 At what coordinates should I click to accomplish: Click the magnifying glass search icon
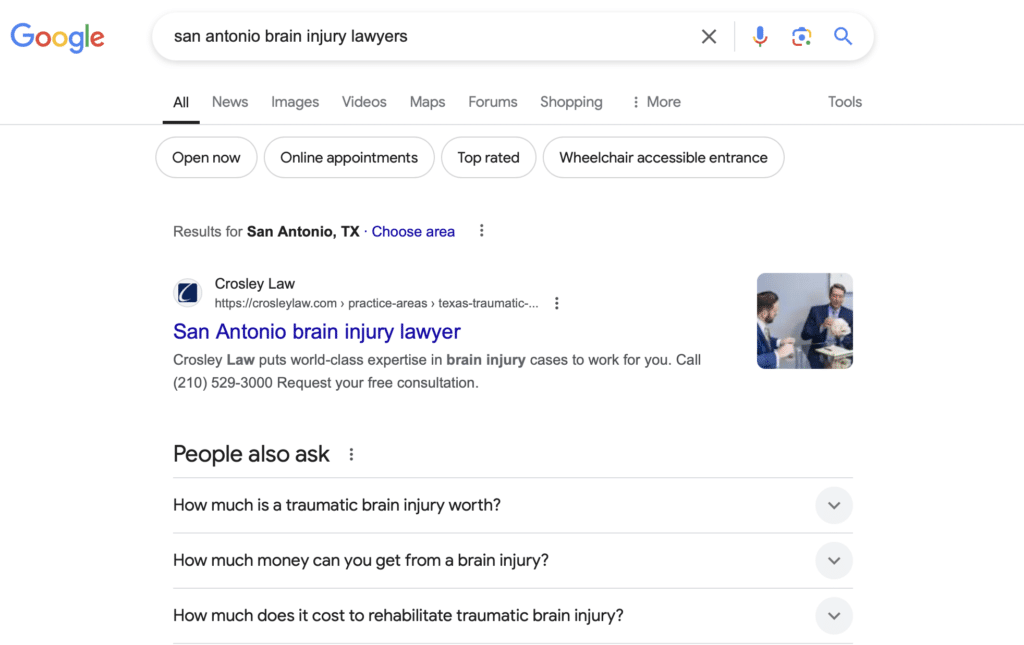coord(843,37)
